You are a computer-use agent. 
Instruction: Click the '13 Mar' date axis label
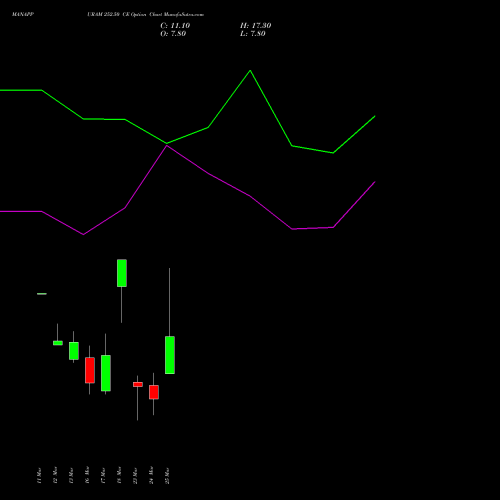tap(71, 475)
